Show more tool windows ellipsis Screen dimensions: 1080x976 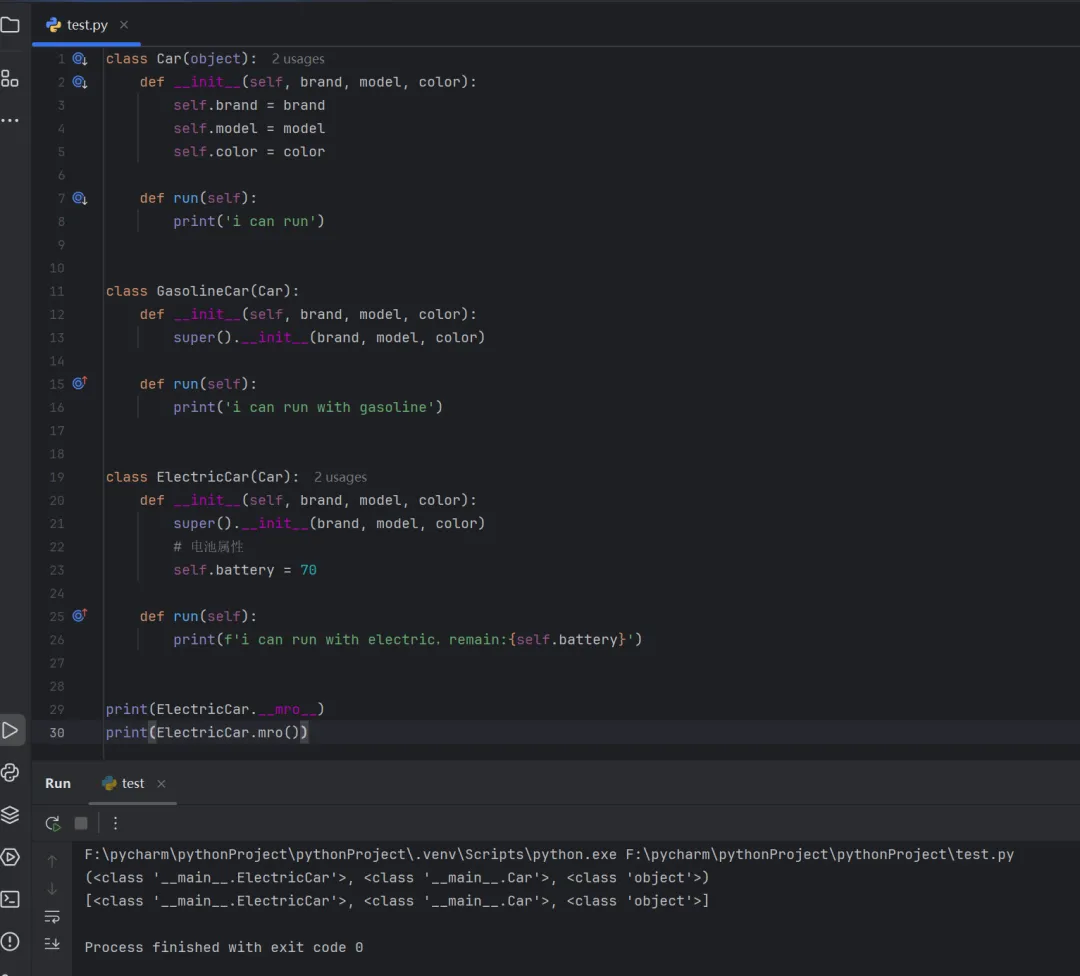(x=10, y=121)
